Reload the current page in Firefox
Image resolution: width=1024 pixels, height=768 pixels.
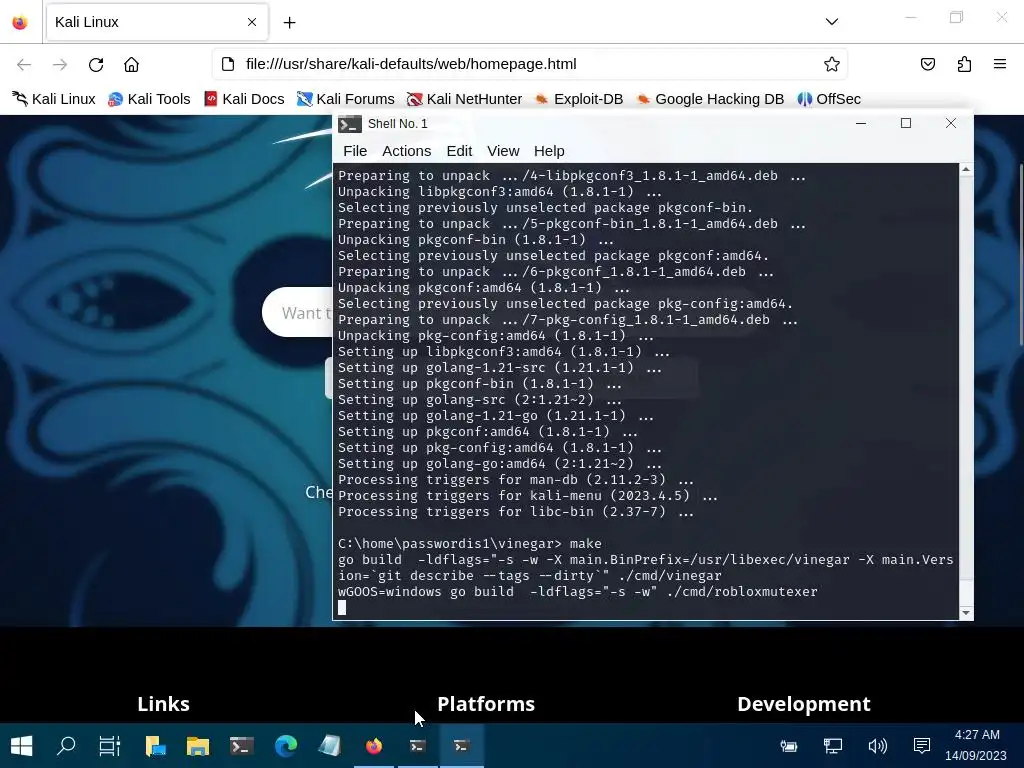(x=96, y=64)
